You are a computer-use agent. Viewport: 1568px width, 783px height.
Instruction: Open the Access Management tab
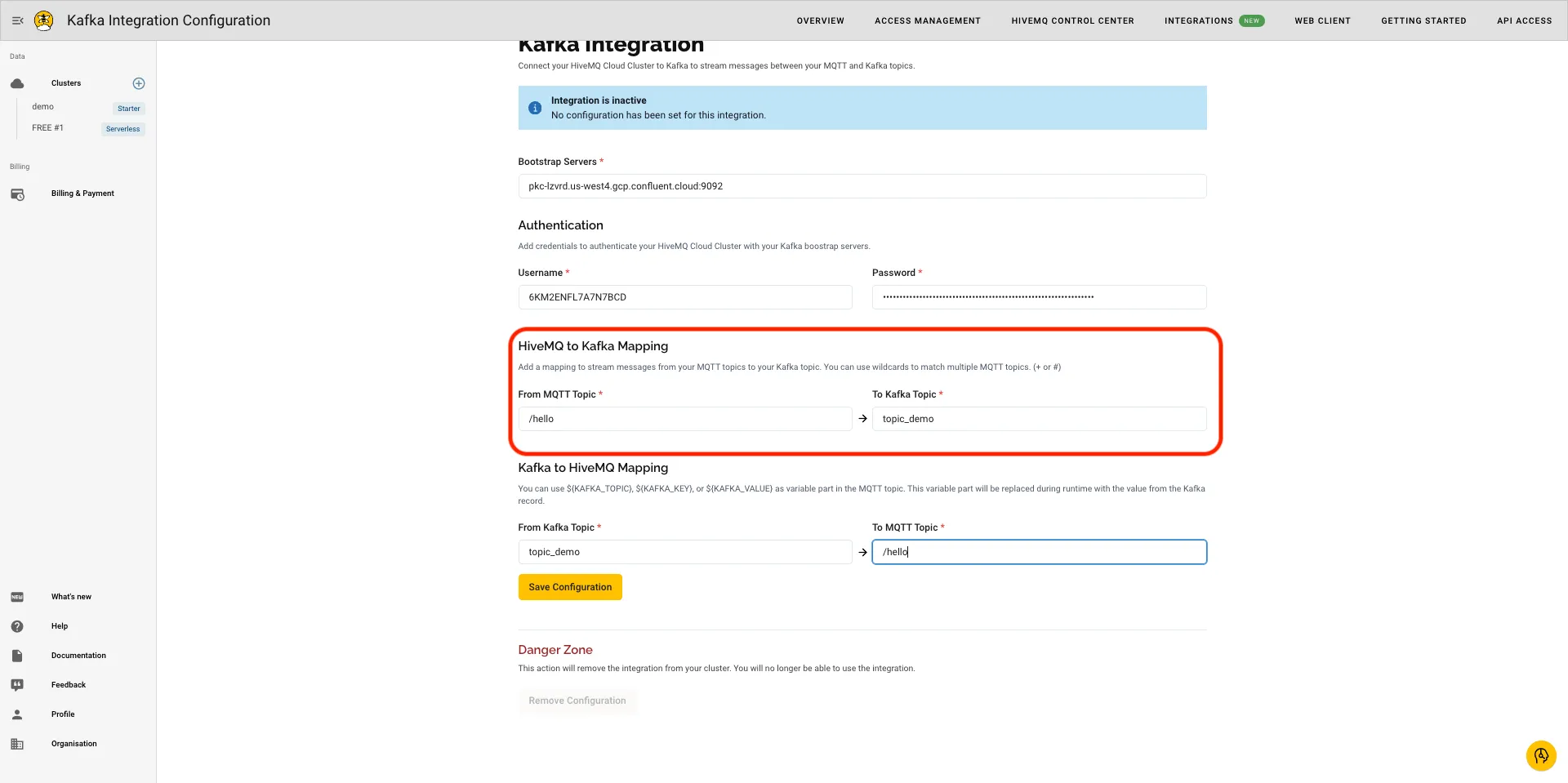tap(928, 21)
